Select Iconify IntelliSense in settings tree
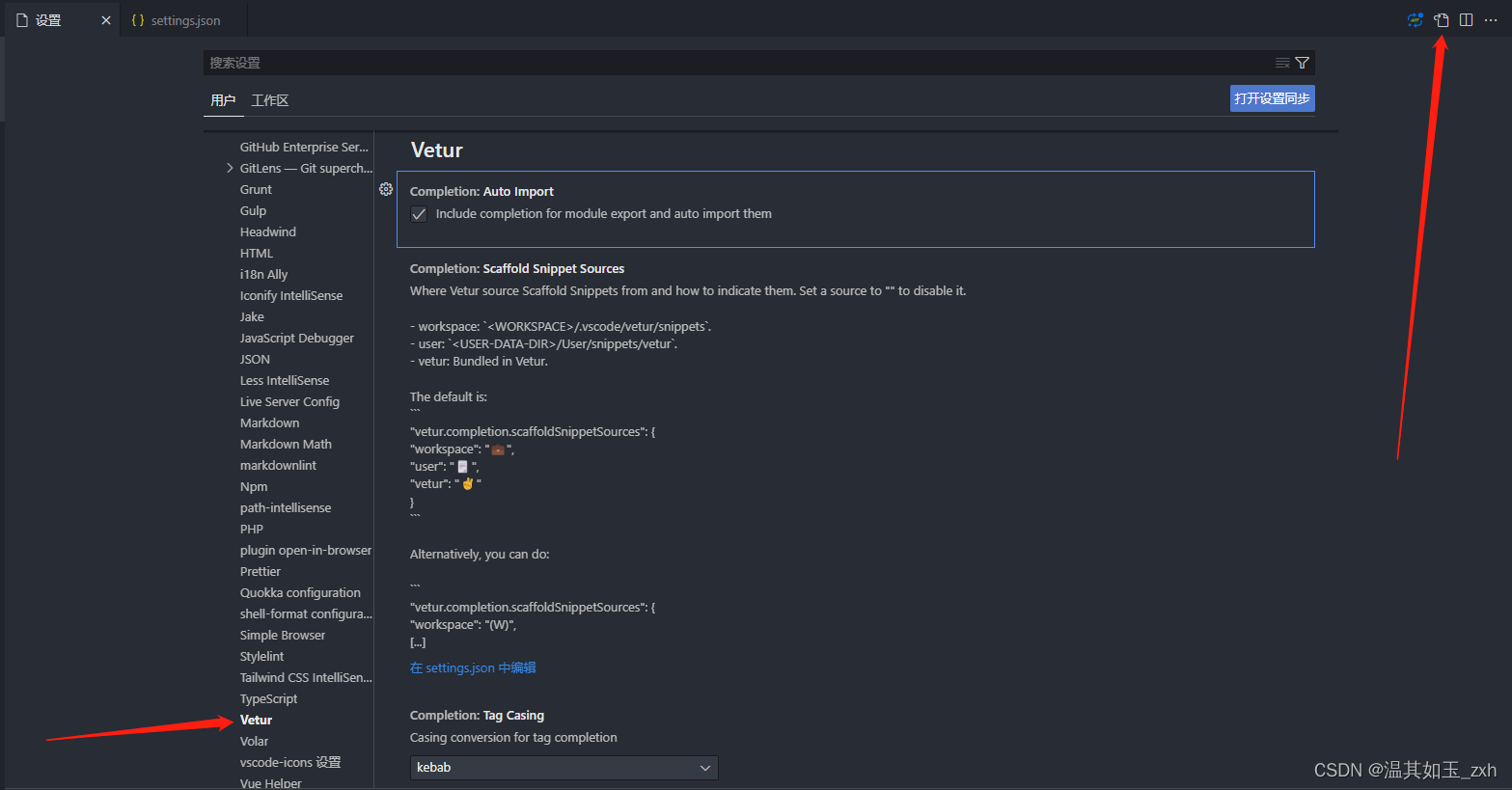 pyautogui.click(x=291, y=295)
